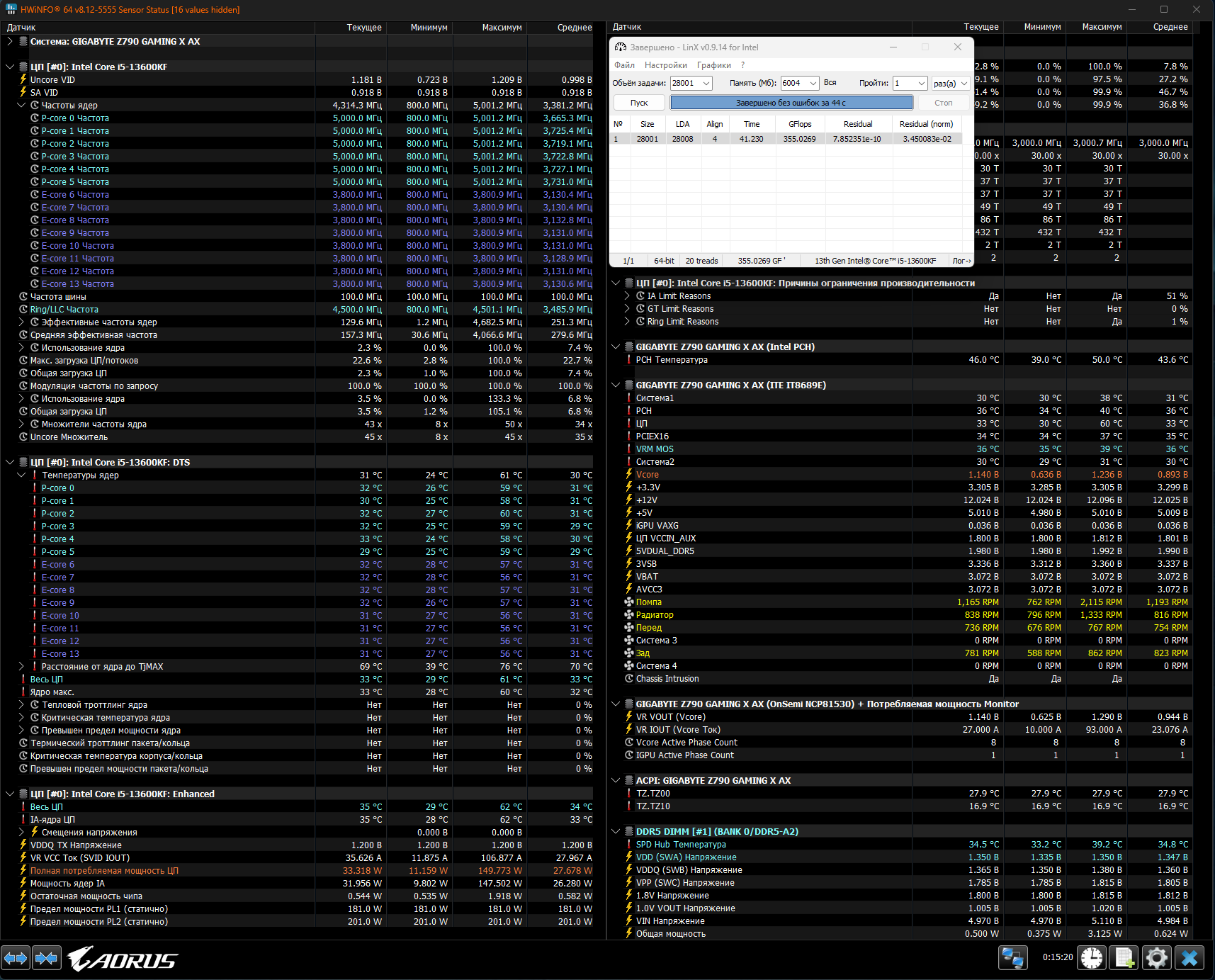Image resolution: width=1215 pixels, height=980 pixels.
Task: Start logging with the sheet-plus icon
Action: pyautogui.click(x=1124, y=958)
